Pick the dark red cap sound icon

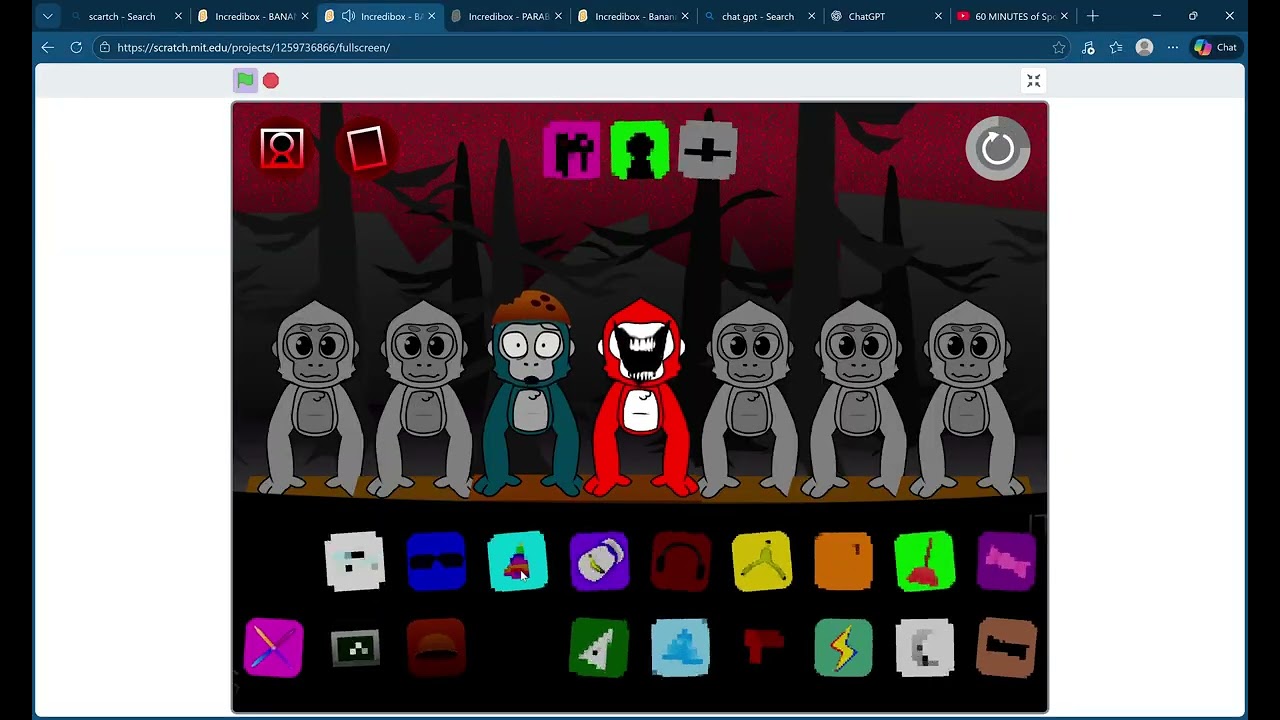(x=436, y=648)
